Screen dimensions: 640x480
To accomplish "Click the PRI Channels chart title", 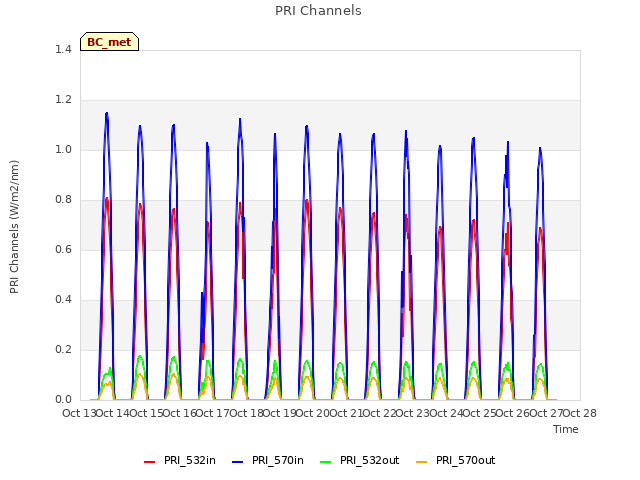I will [x=318, y=11].
